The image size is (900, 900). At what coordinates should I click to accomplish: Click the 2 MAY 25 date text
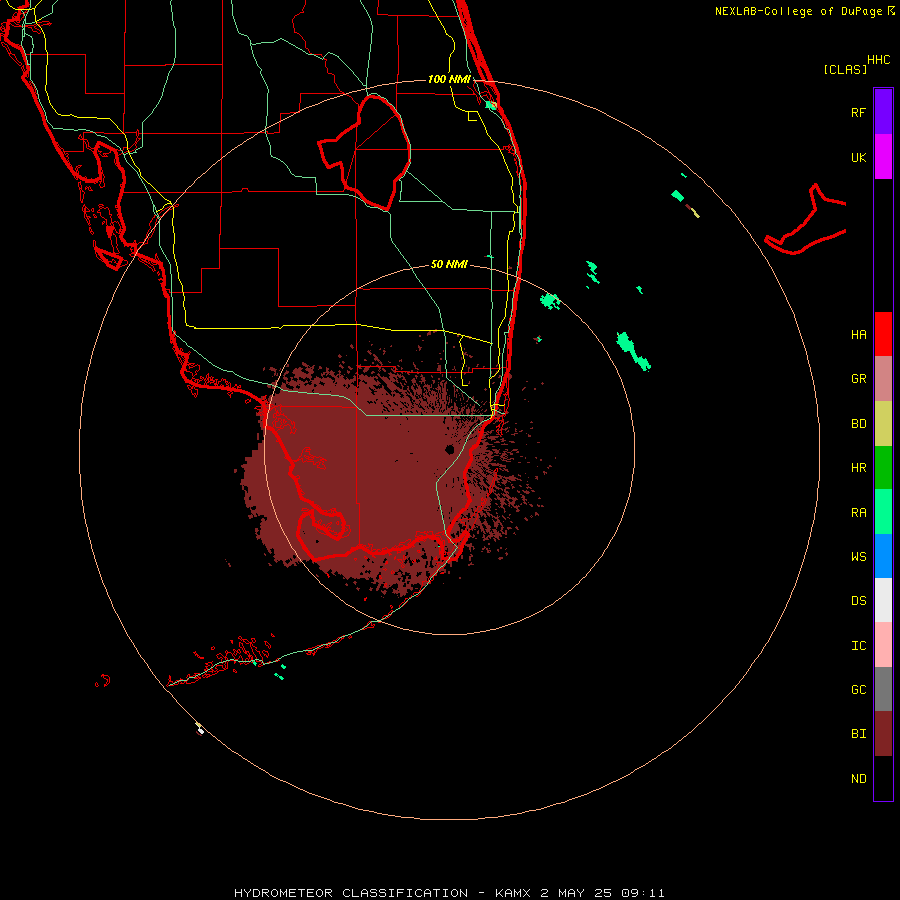[x=576, y=893]
